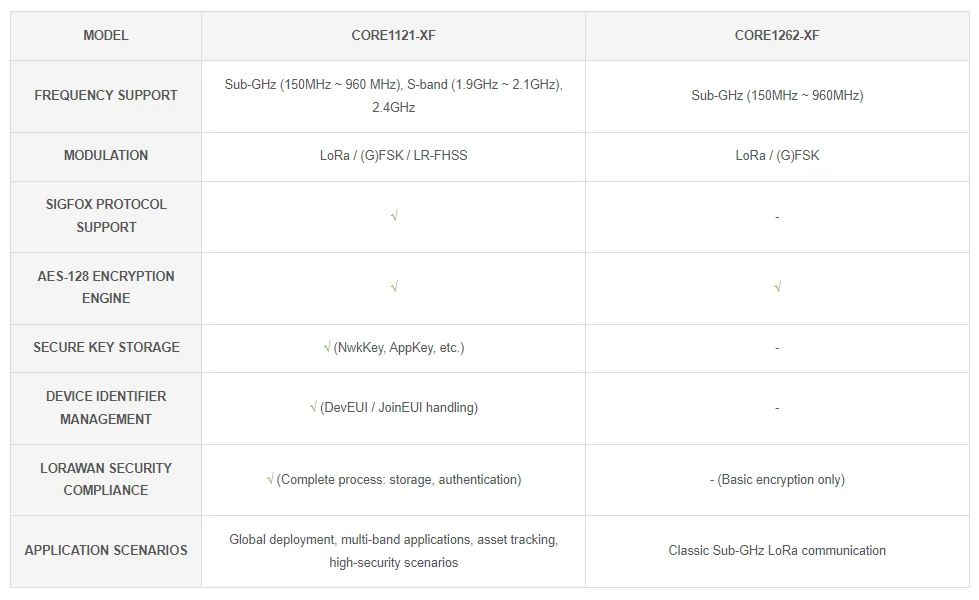Click the LoRa / (G)FSK / LR-FHSS cell
The height and width of the screenshot is (600, 979).
(x=393, y=155)
